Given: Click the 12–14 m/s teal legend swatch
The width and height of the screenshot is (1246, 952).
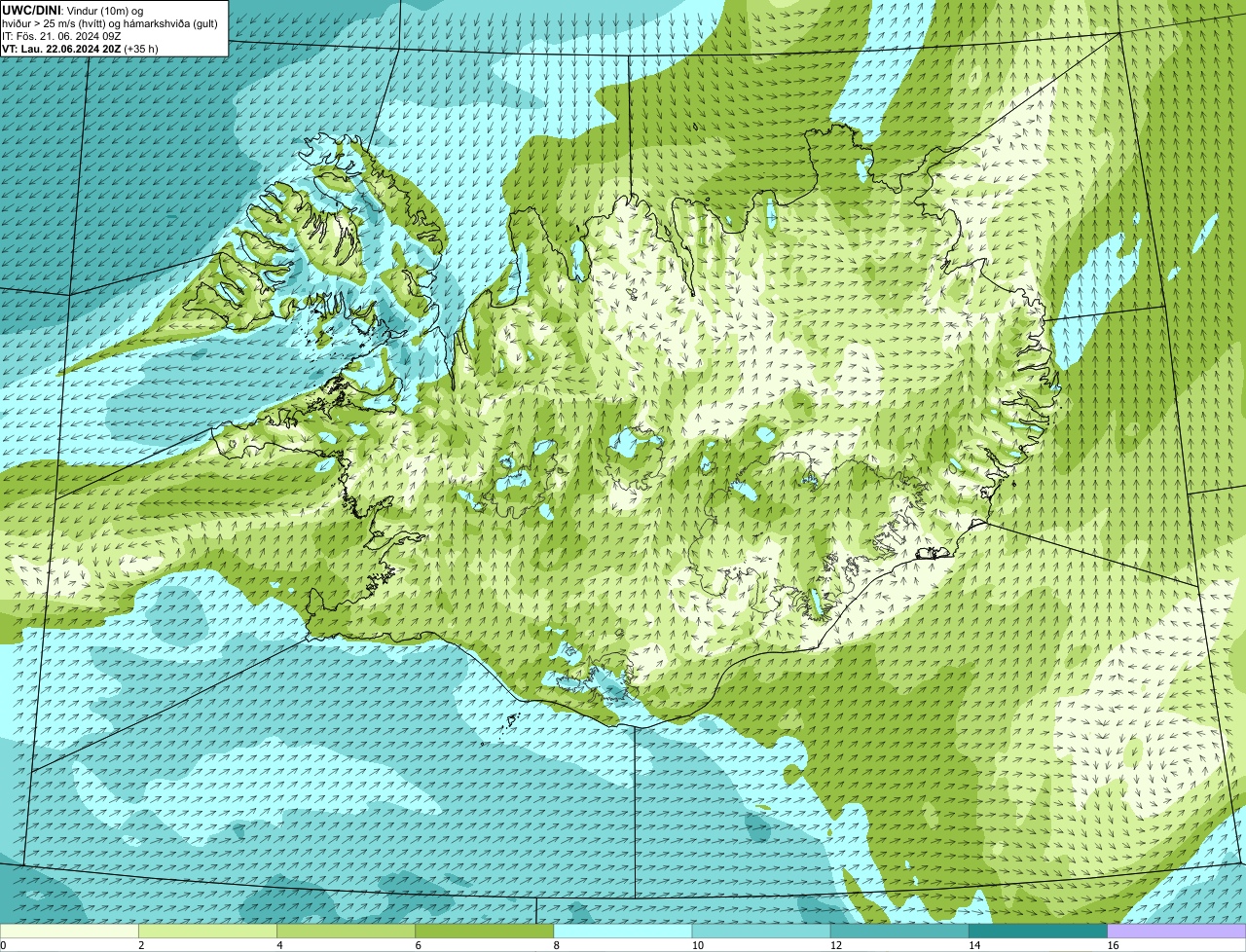Looking at the screenshot, I should [x=899, y=932].
